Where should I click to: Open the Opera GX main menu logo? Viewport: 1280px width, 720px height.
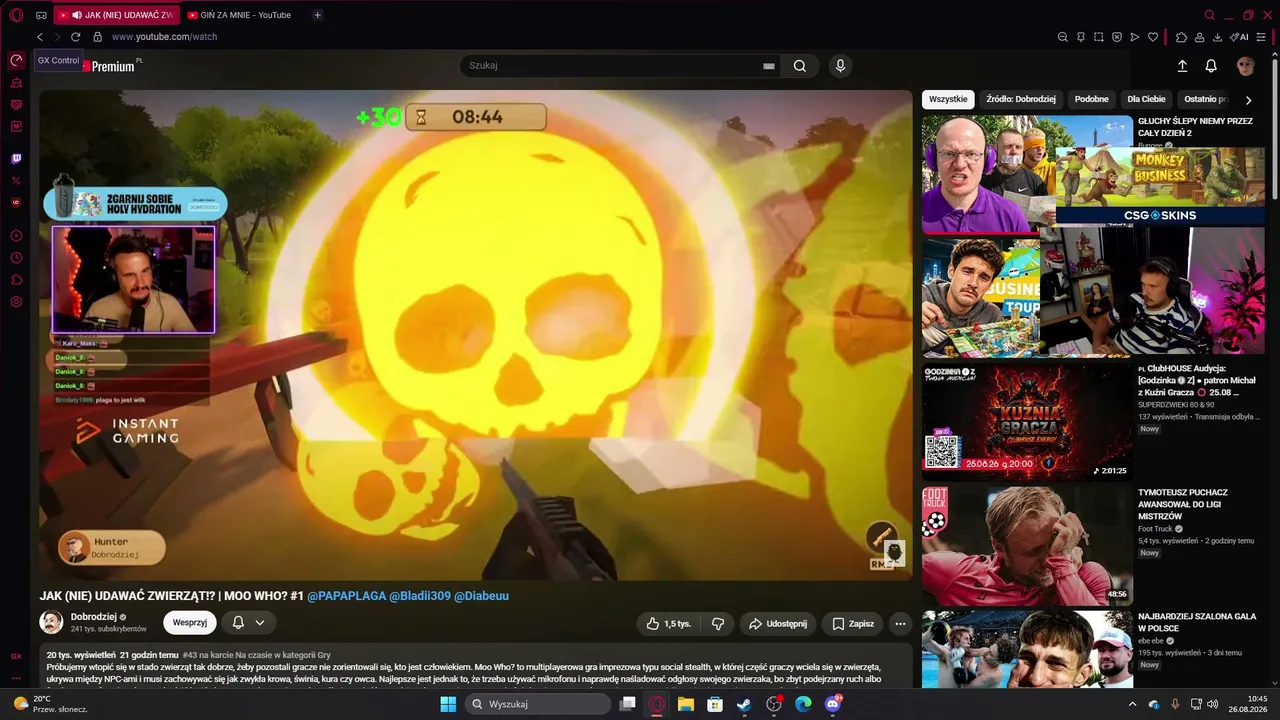[x=16, y=15]
